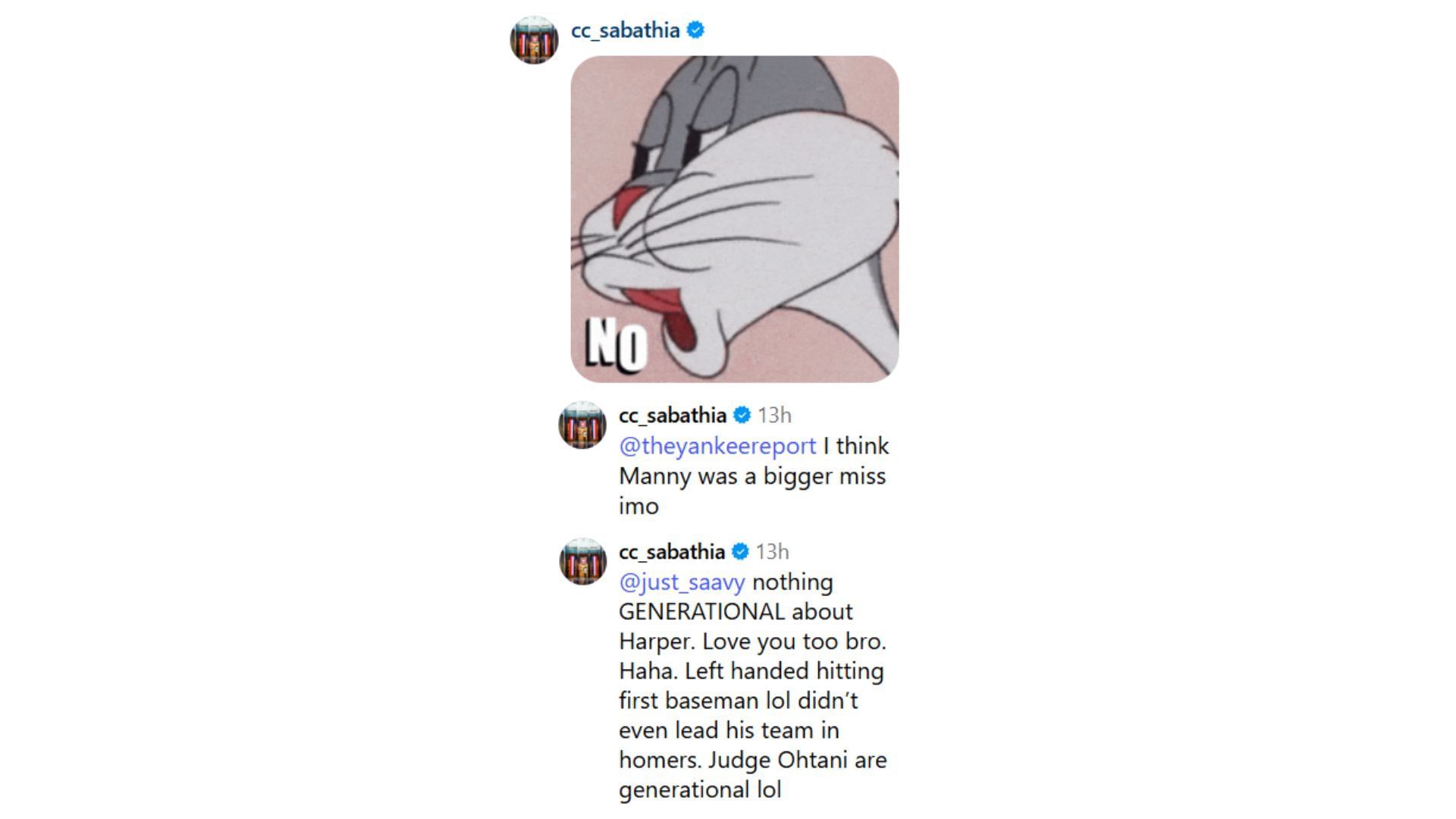Viewport: 1456px width, 819px height.
Task: Click the avatar on the Harper comment
Action: coord(582,561)
